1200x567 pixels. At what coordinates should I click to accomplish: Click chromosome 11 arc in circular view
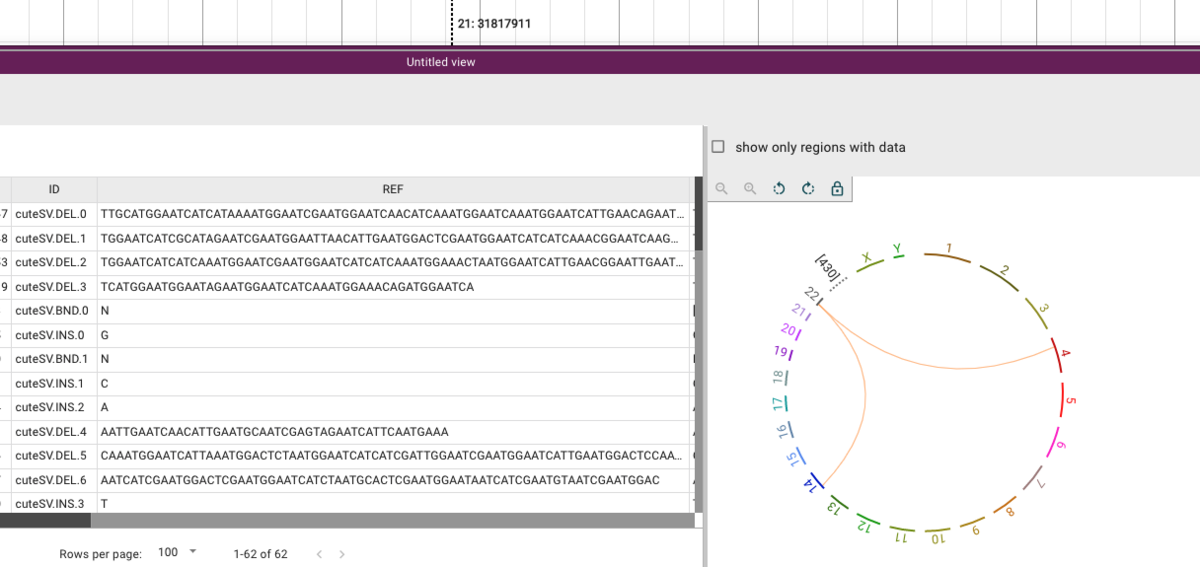tap(901, 528)
